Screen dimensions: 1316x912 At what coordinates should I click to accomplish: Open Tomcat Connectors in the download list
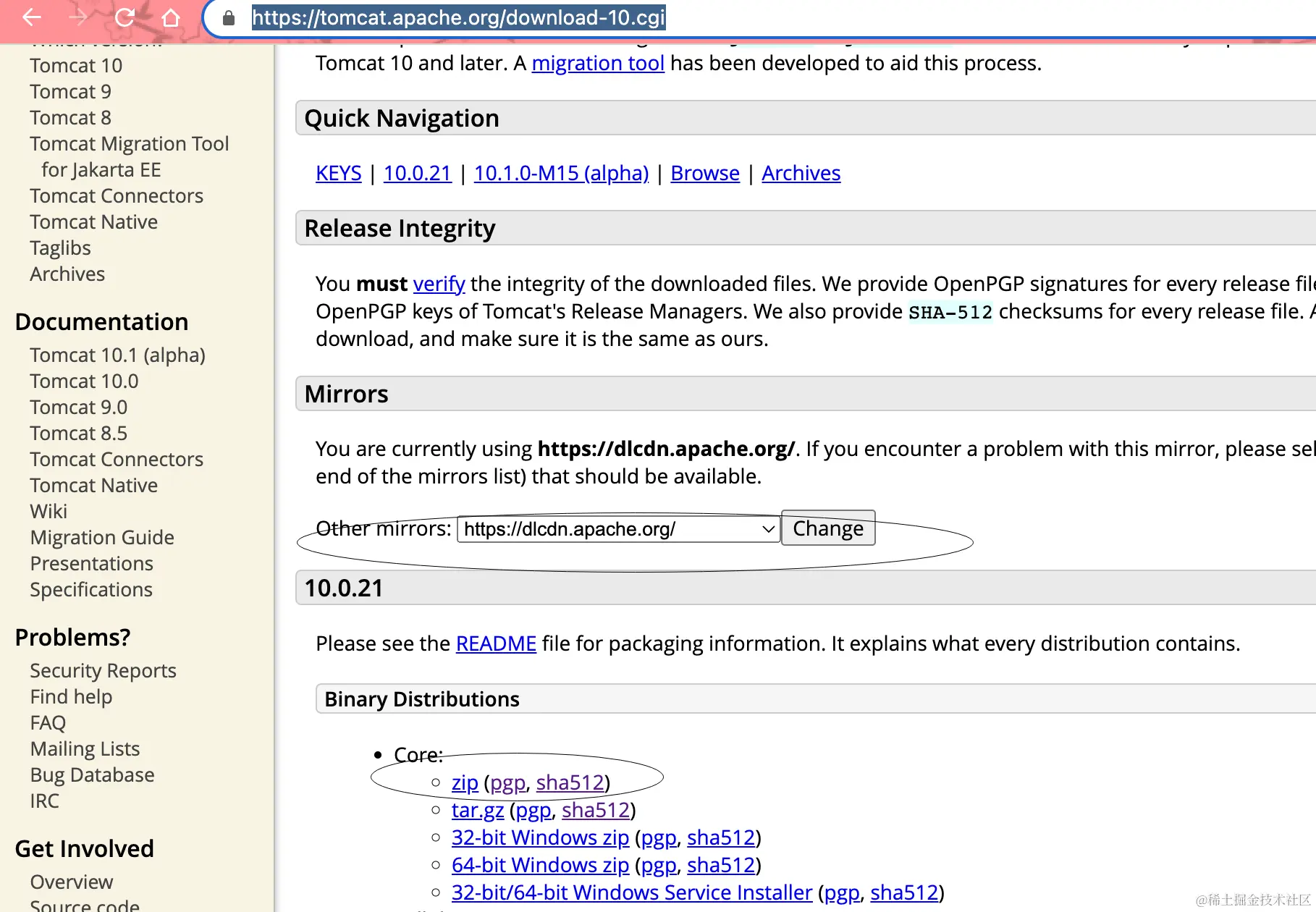click(117, 196)
